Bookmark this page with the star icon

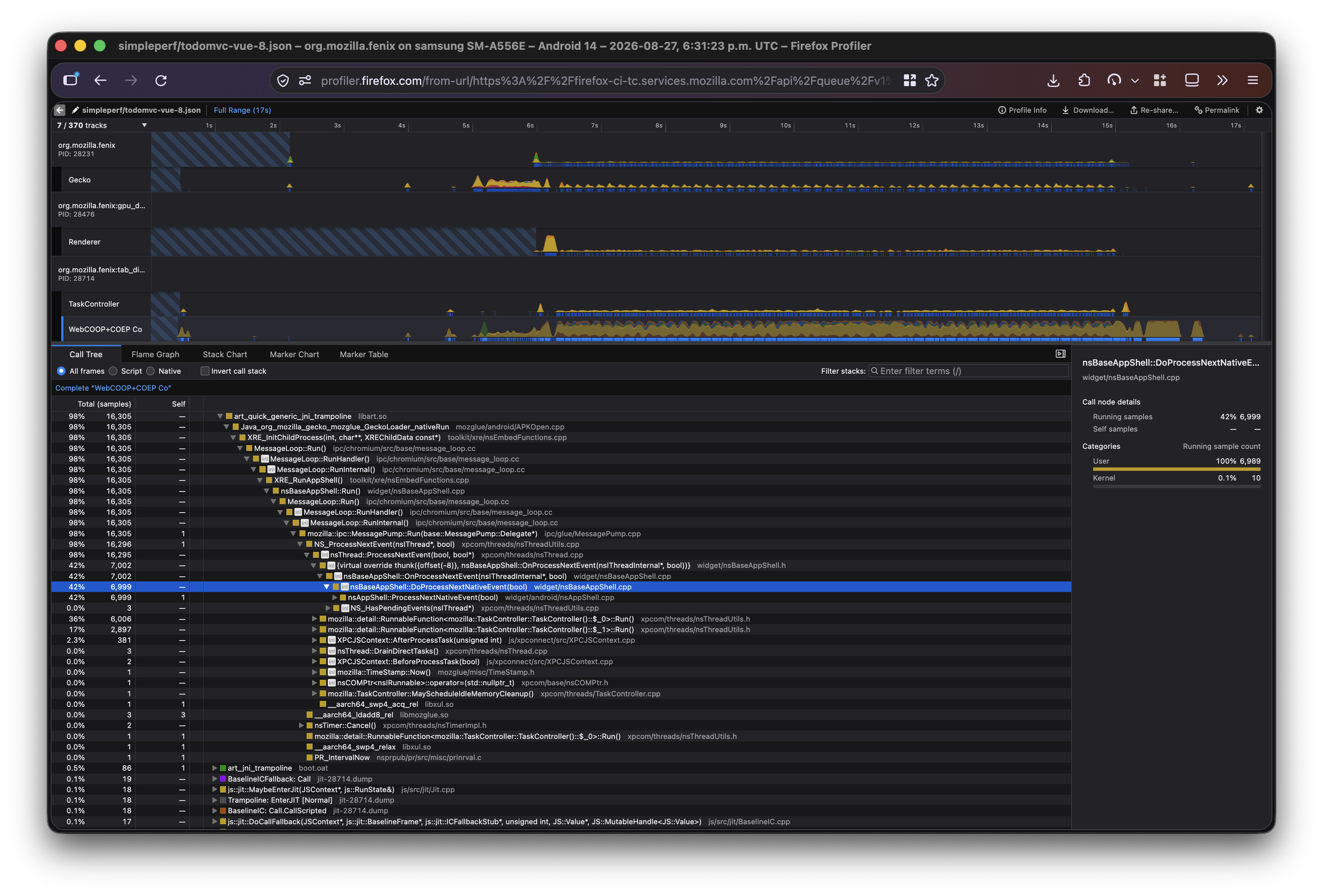tap(932, 81)
